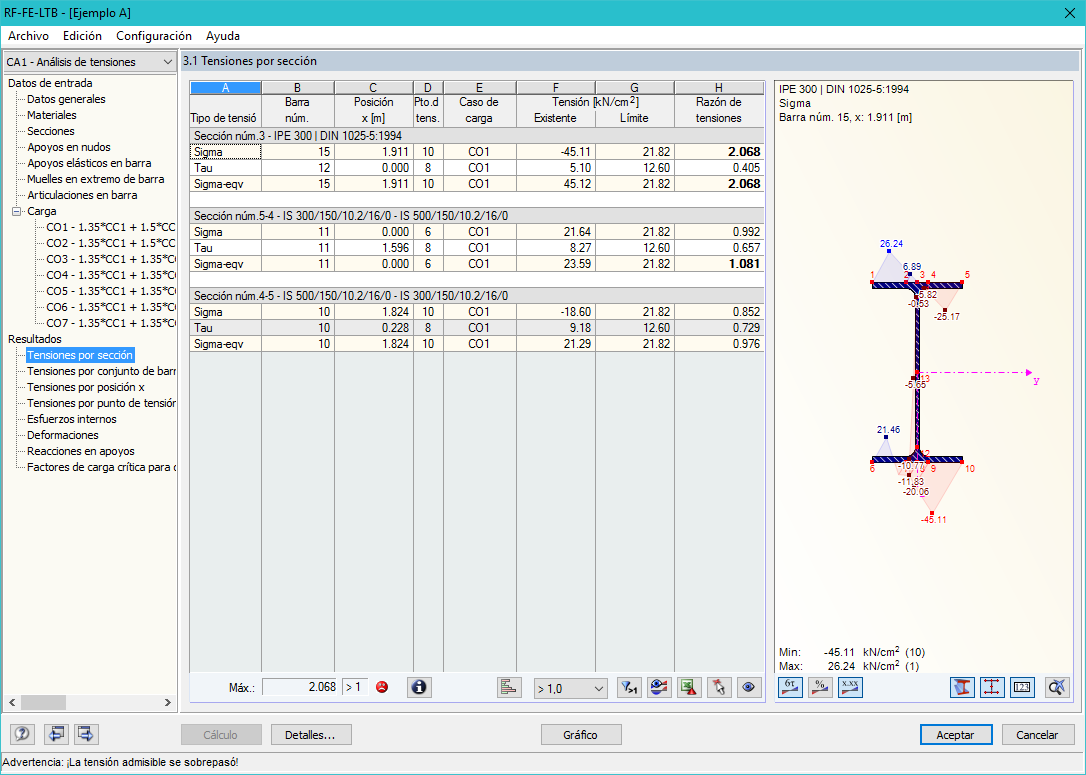The width and height of the screenshot is (1086, 775).
Task: Click the red sad-face warning icon
Action: [382, 687]
